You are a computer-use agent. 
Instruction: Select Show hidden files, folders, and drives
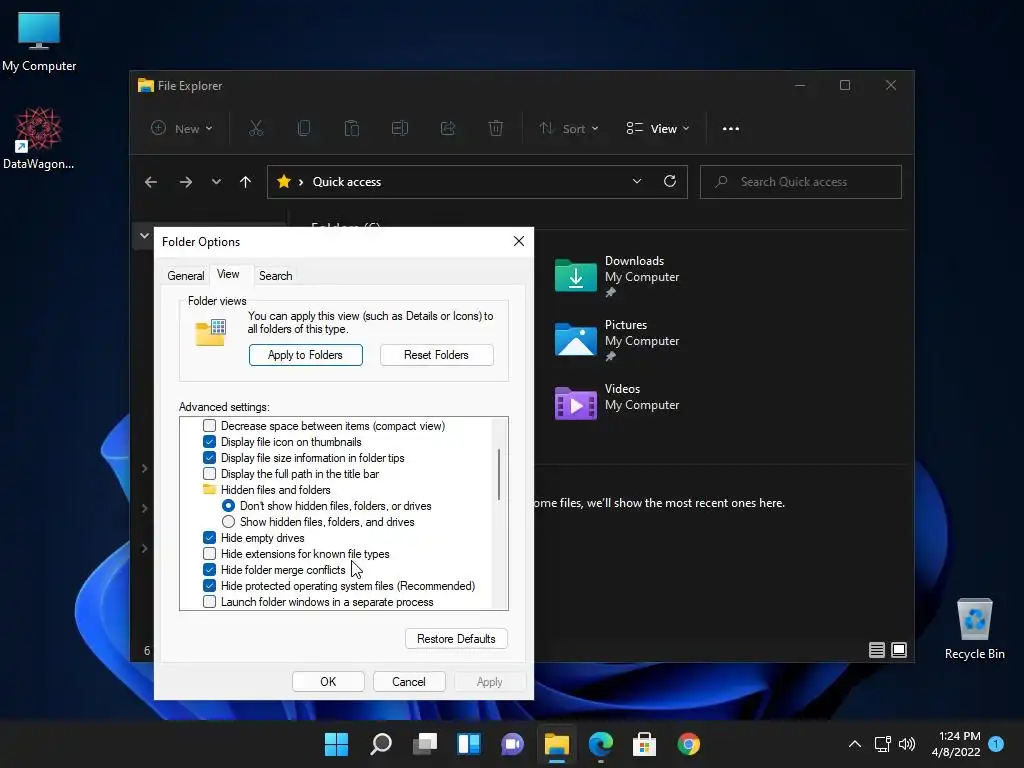pos(229,522)
